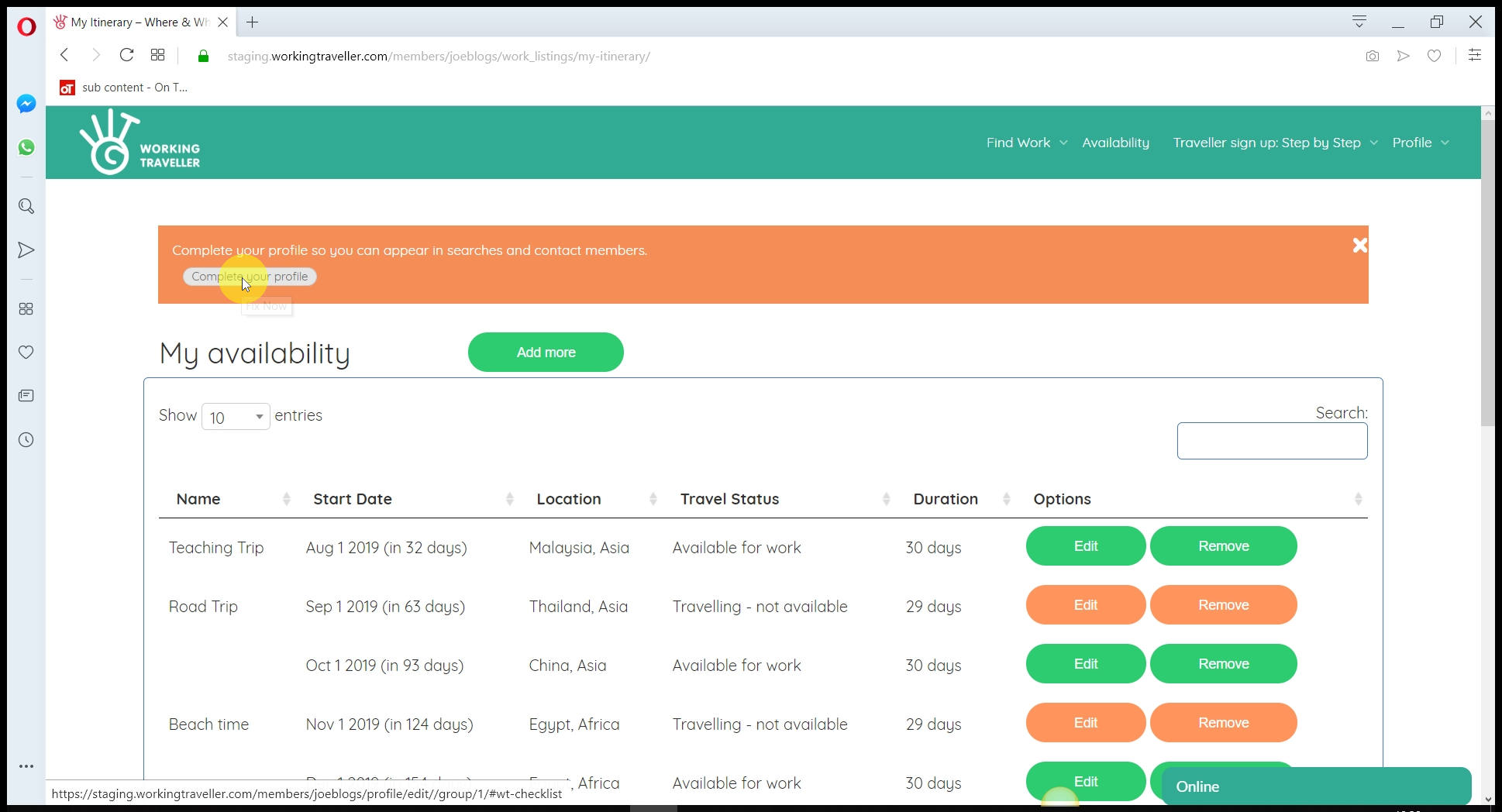This screenshot has width=1502, height=812.
Task: Open the Show entries dropdown
Action: click(x=236, y=417)
